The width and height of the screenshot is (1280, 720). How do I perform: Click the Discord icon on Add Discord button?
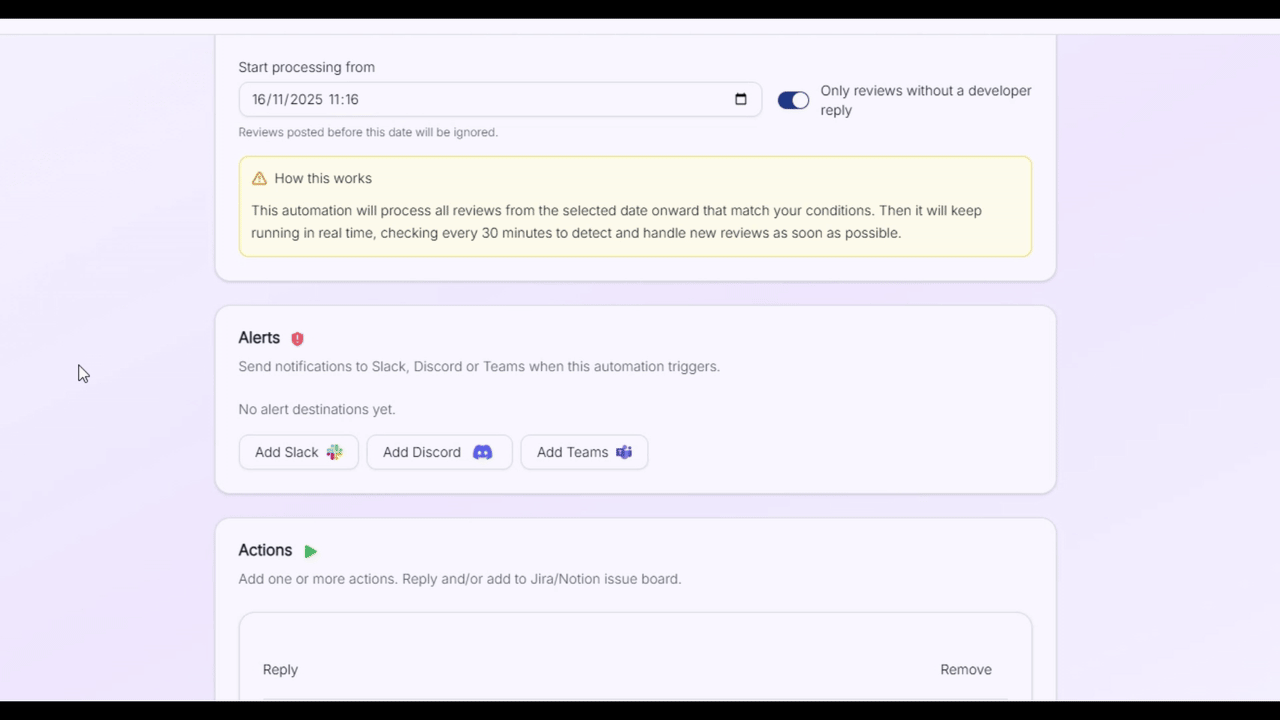click(x=482, y=452)
